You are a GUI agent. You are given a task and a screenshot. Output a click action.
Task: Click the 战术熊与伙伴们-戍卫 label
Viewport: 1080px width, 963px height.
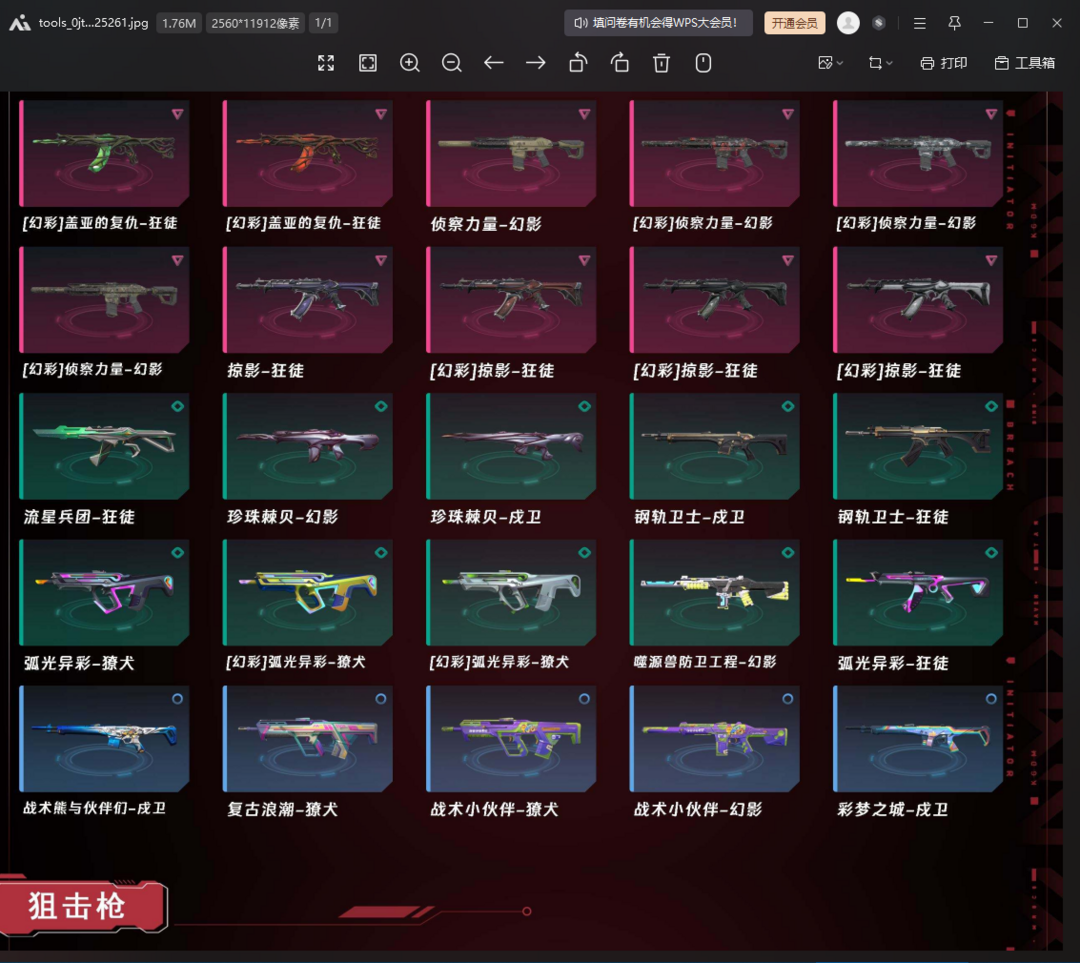(94, 808)
